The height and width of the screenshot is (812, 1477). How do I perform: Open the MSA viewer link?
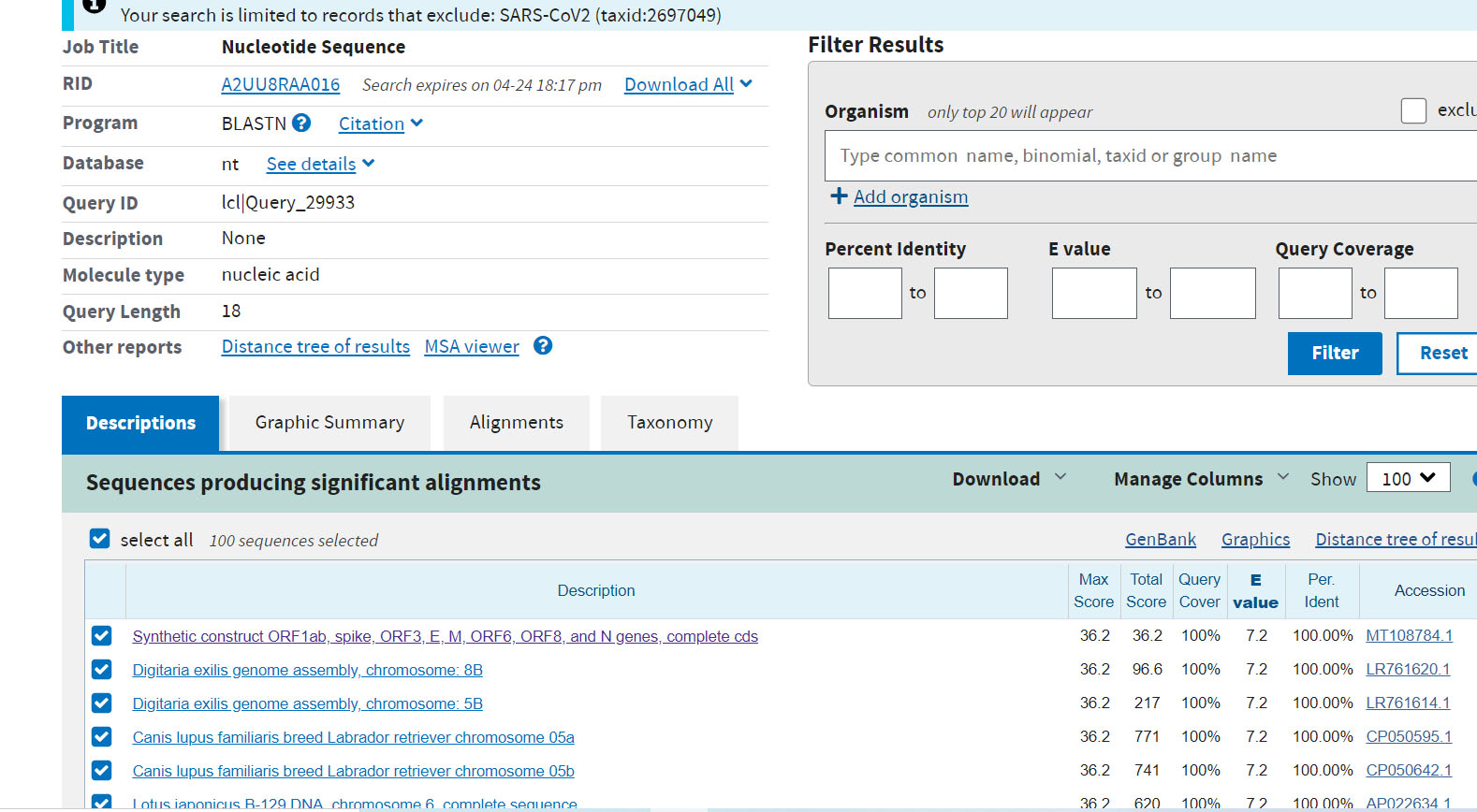coord(472,346)
